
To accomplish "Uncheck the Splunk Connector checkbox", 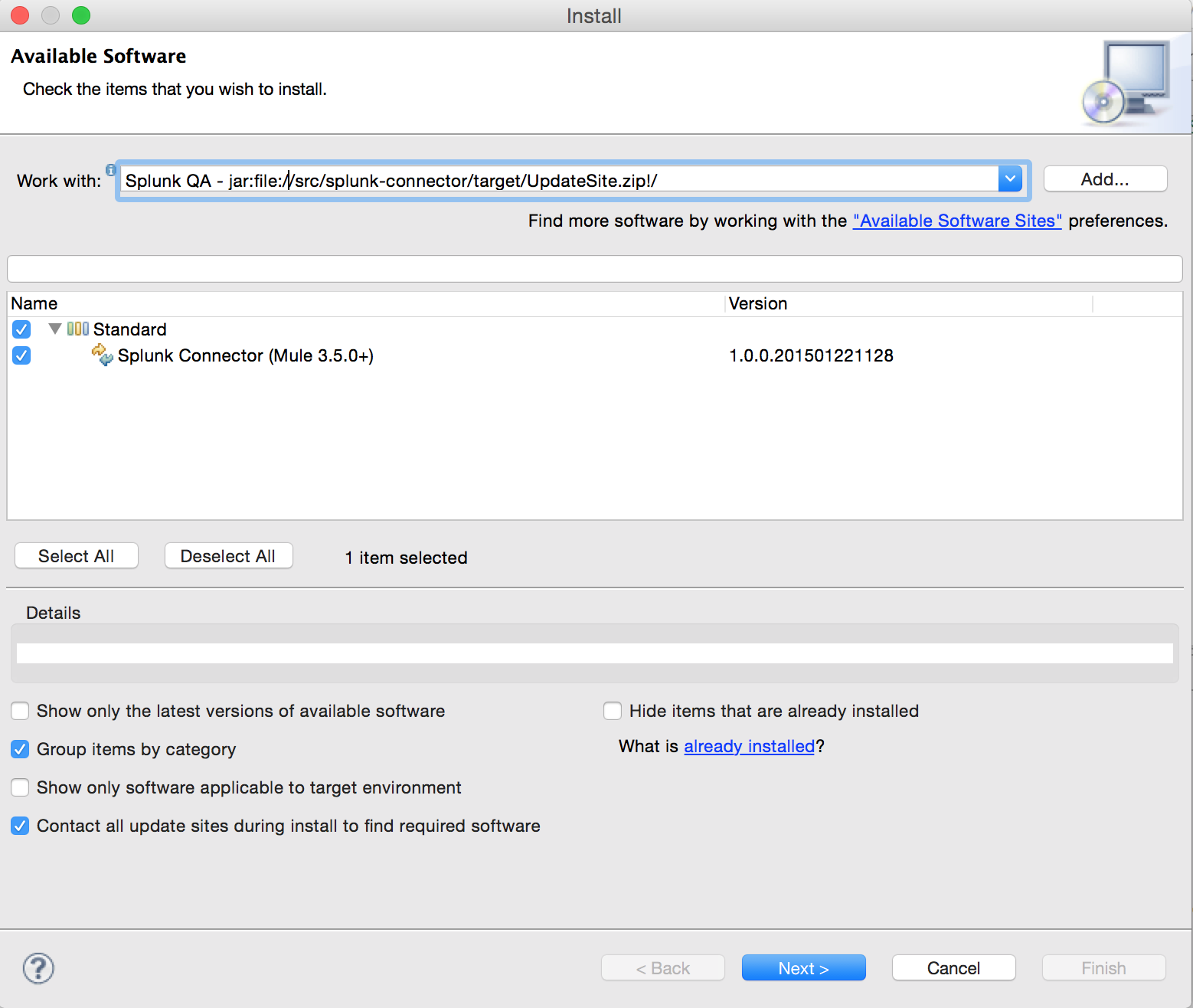I will (x=21, y=355).
